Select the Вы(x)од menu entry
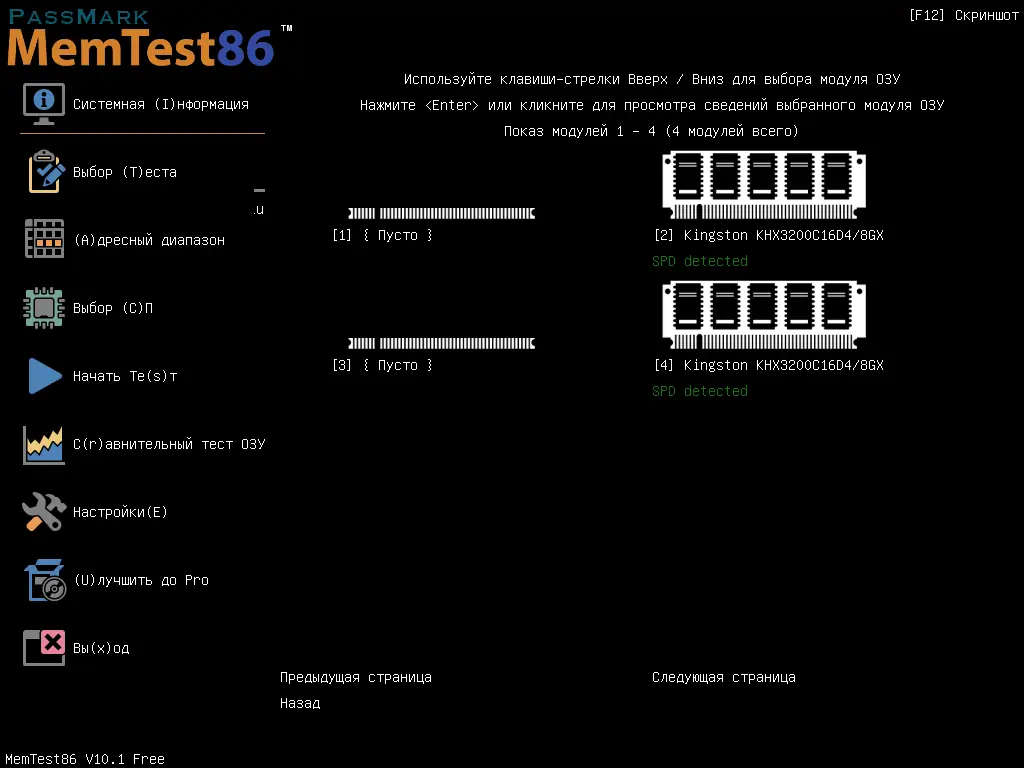Image resolution: width=1024 pixels, height=768 pixels. click(101, 648)
